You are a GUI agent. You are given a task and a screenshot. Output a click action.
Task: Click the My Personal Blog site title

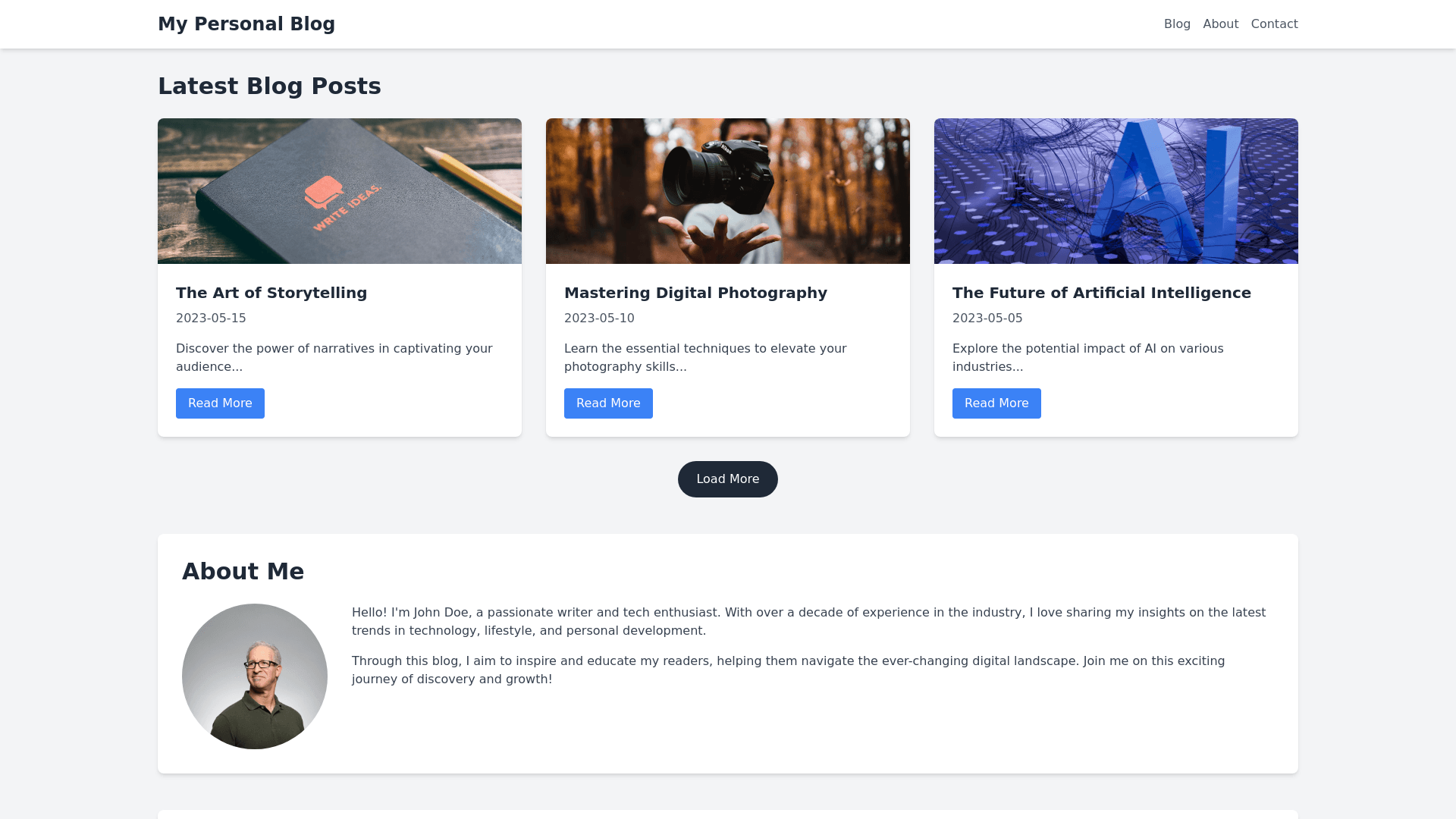(x=246, y=24)
